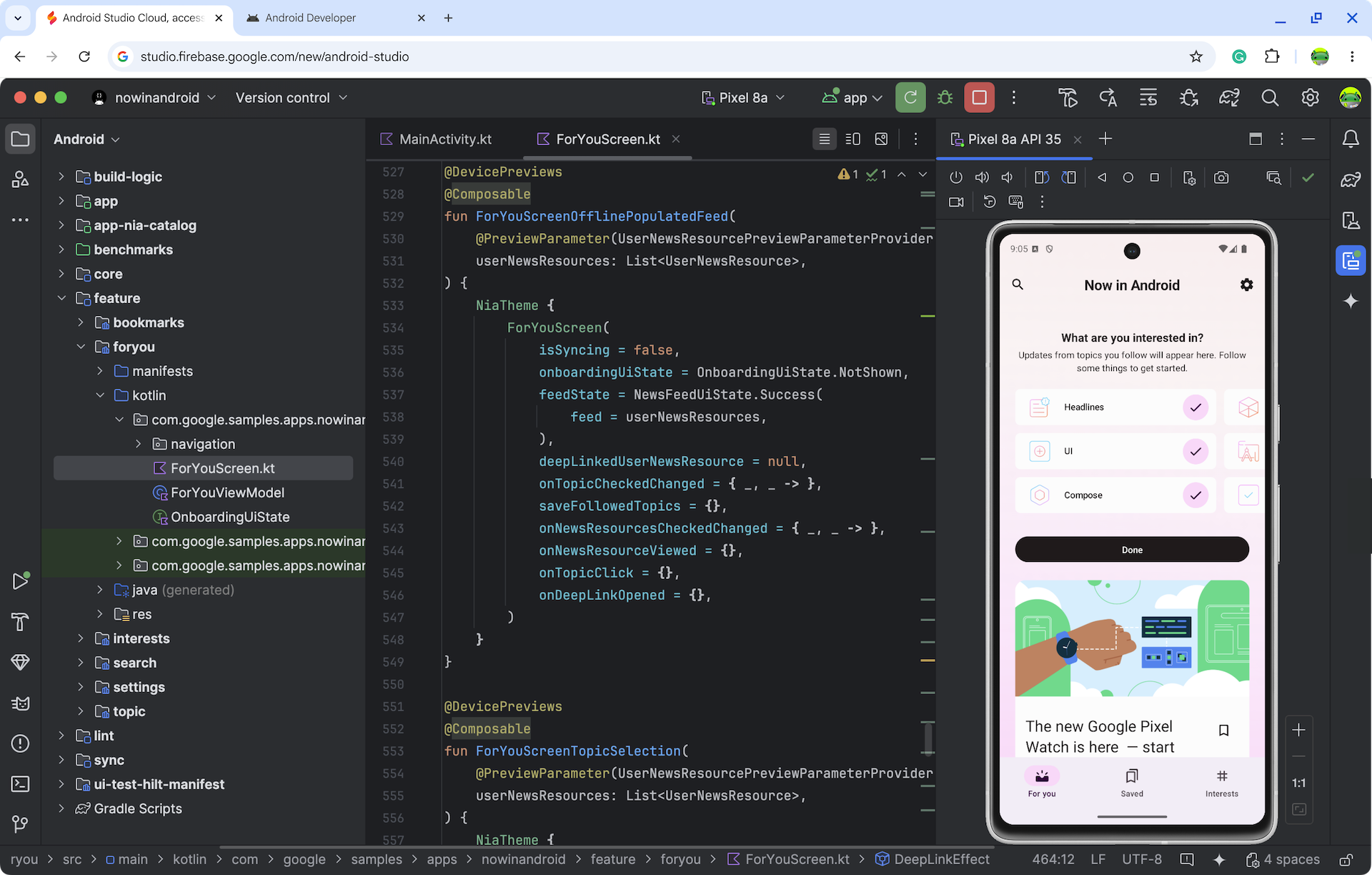The height and width of the screenshot is (875, 1372).
Task: Open the Terminal tool window icon
Action: pyautogui.click(x=20, y=784)
